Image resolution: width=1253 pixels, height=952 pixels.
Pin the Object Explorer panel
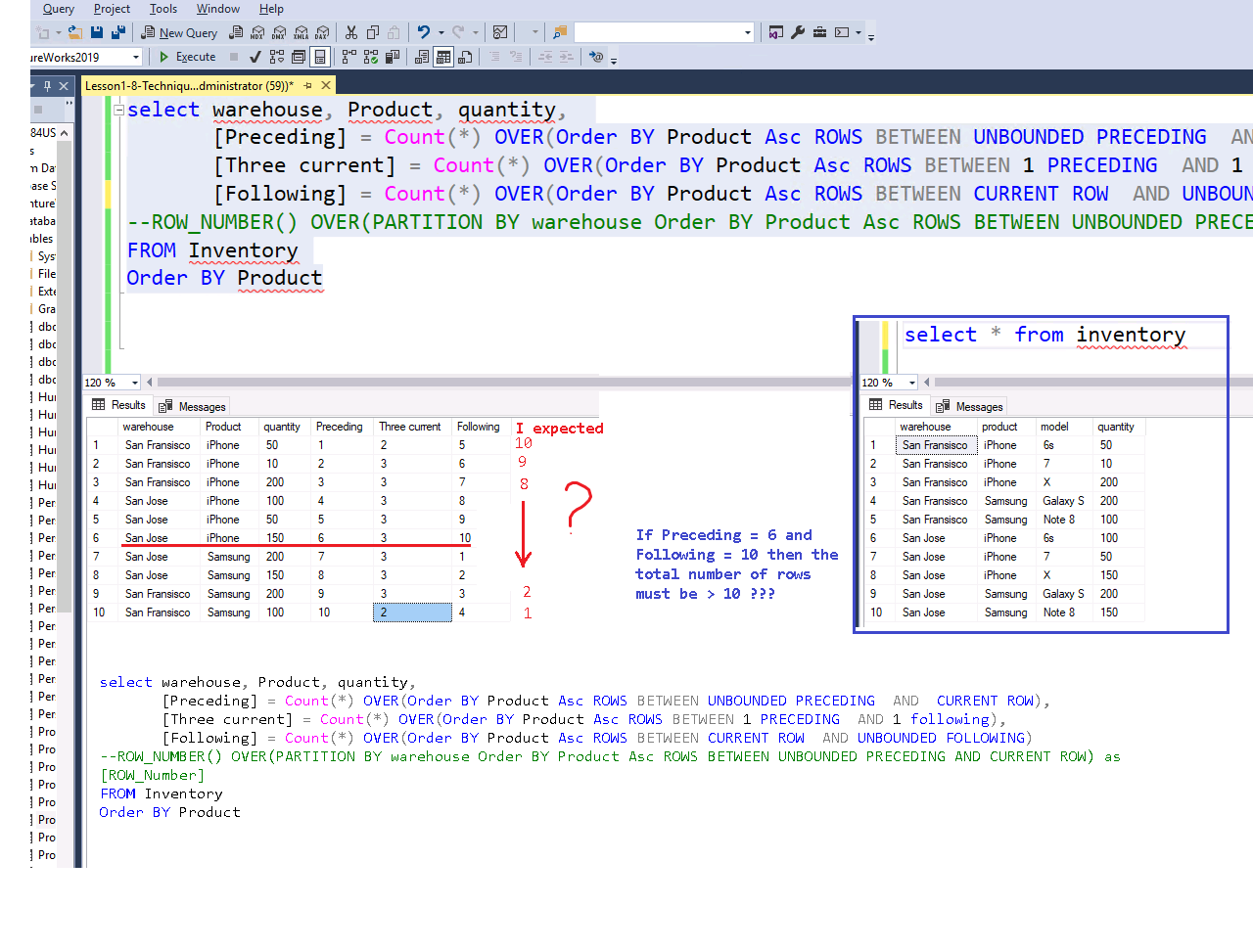(x=47, y=86)
